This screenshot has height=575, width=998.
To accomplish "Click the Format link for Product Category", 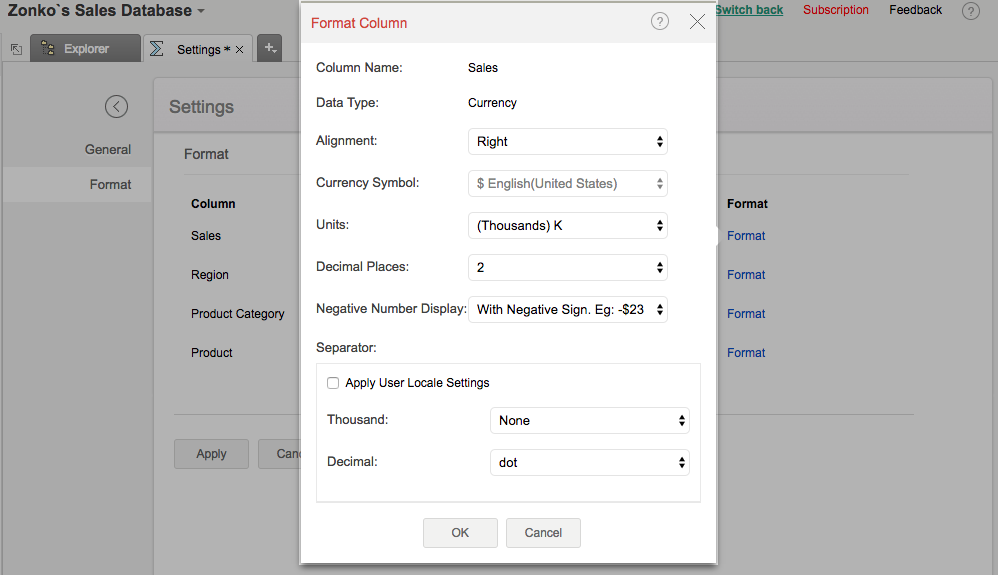I will click(x=746, y=314).
